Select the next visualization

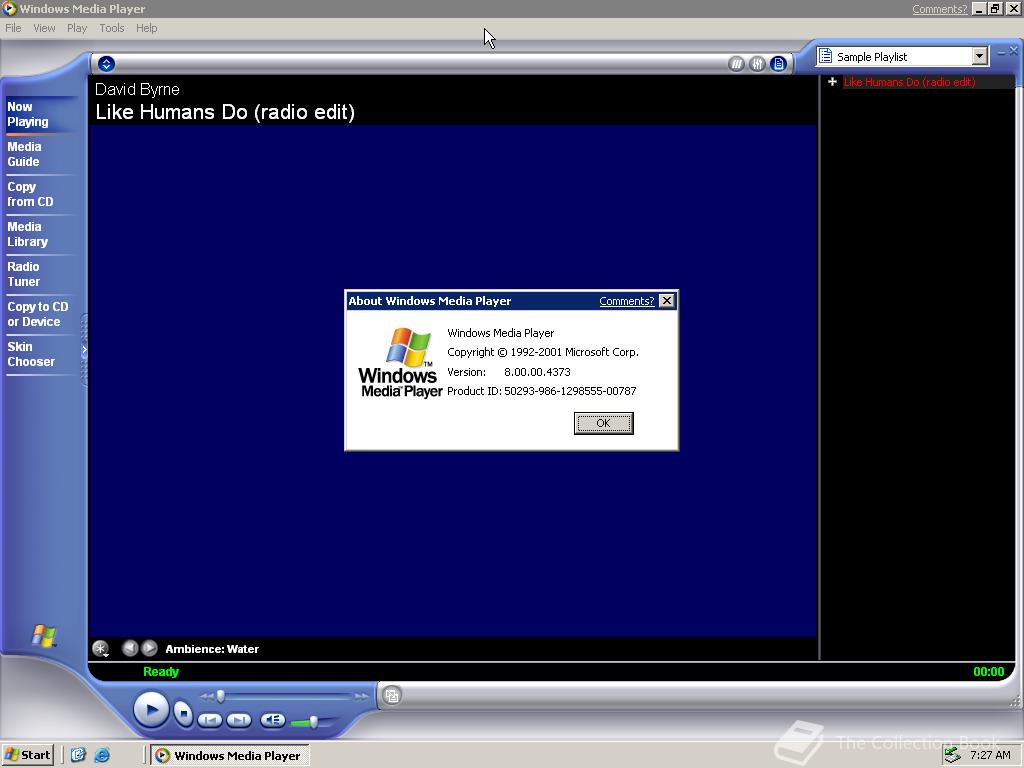click(x=150, y=648)
